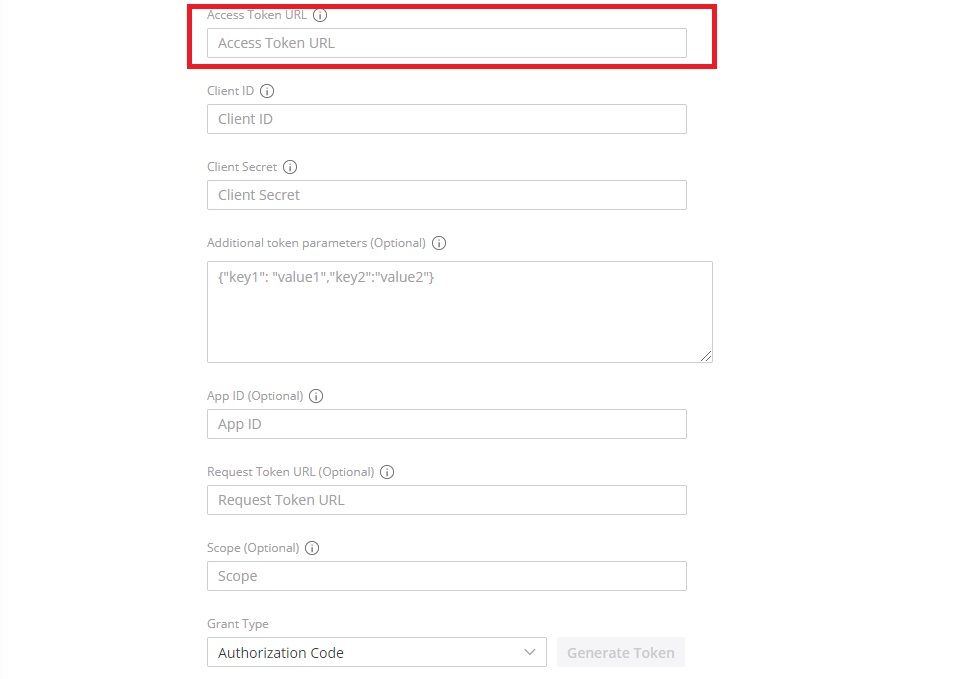Click the Request Token URL input

pos(447,500)
